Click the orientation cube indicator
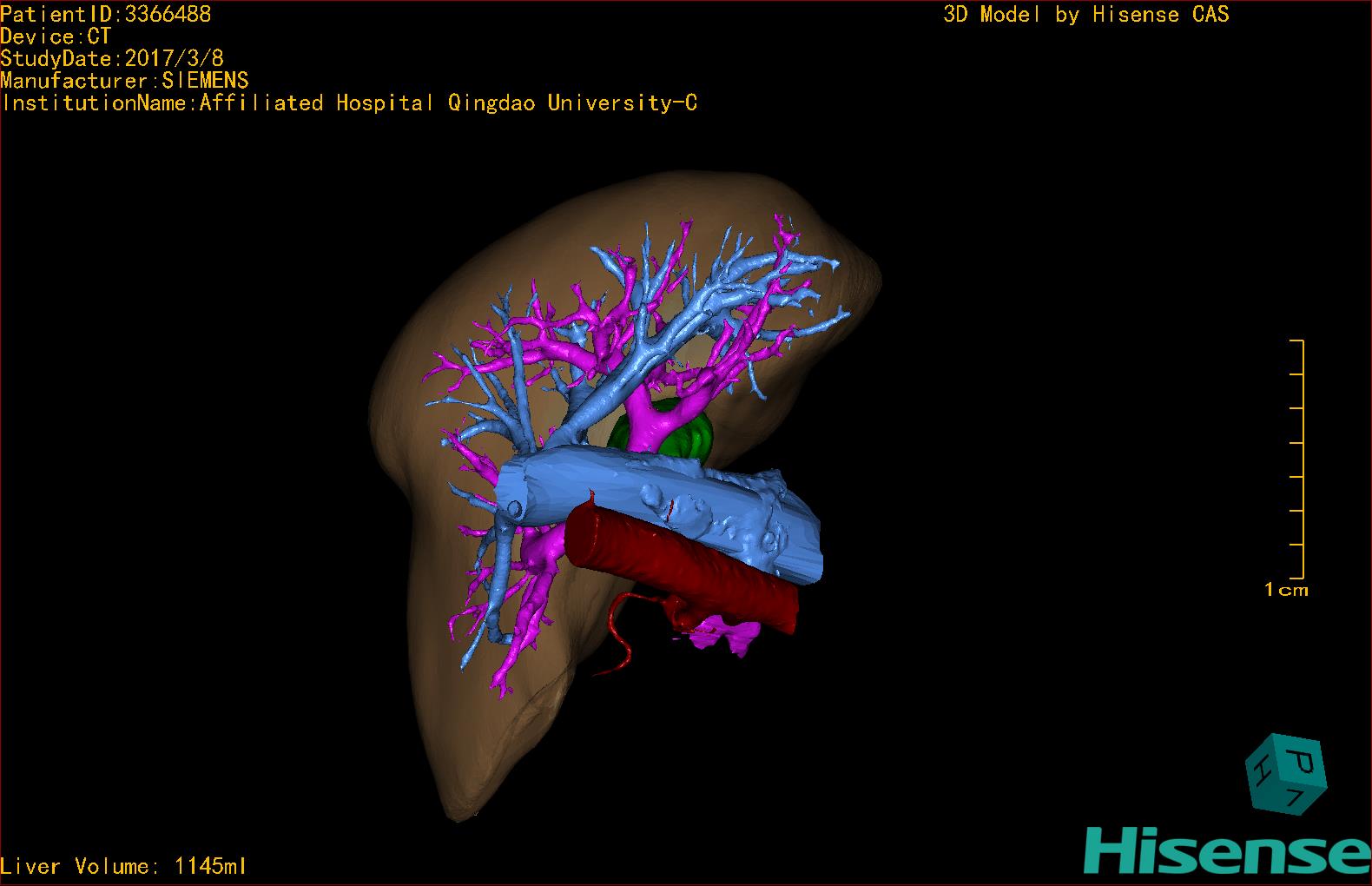The image size is (1372, 886). (1286, 775)
